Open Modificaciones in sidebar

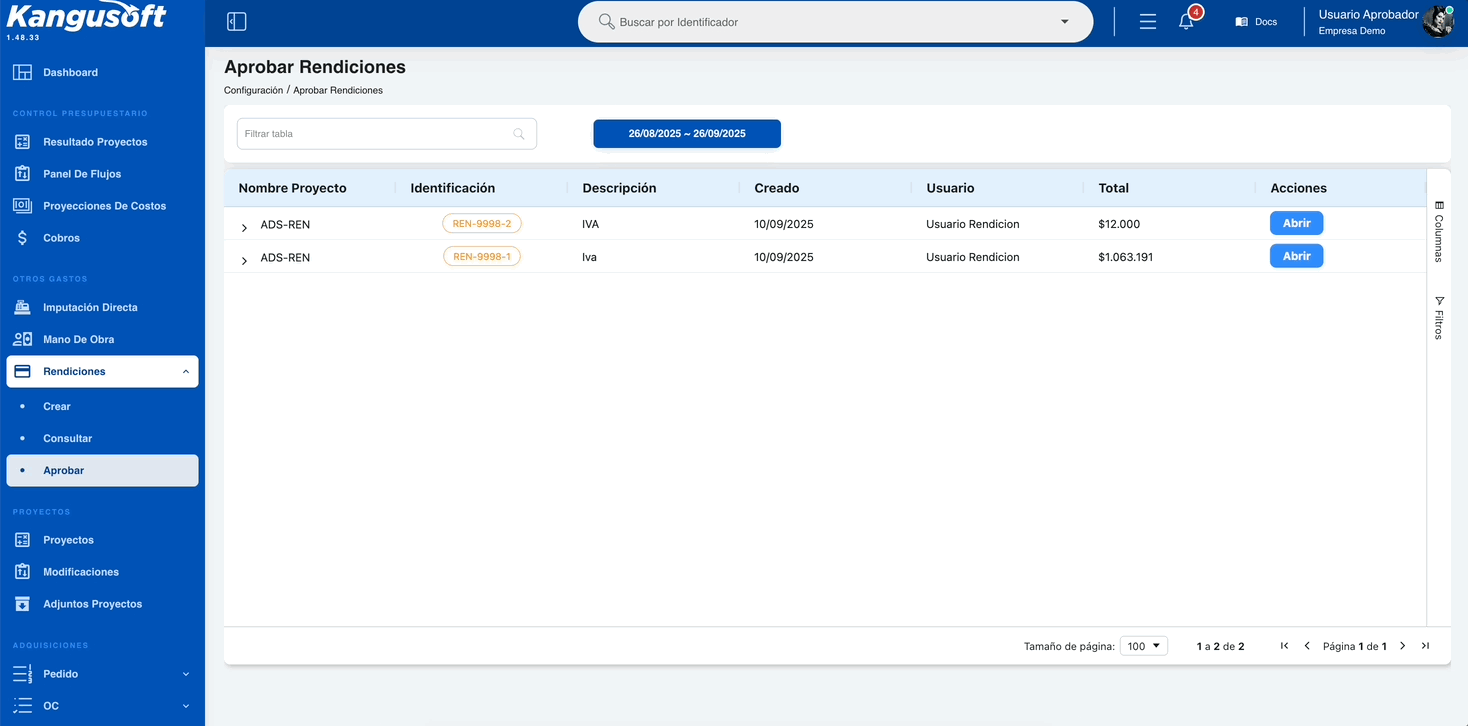(x=81, y=572)
